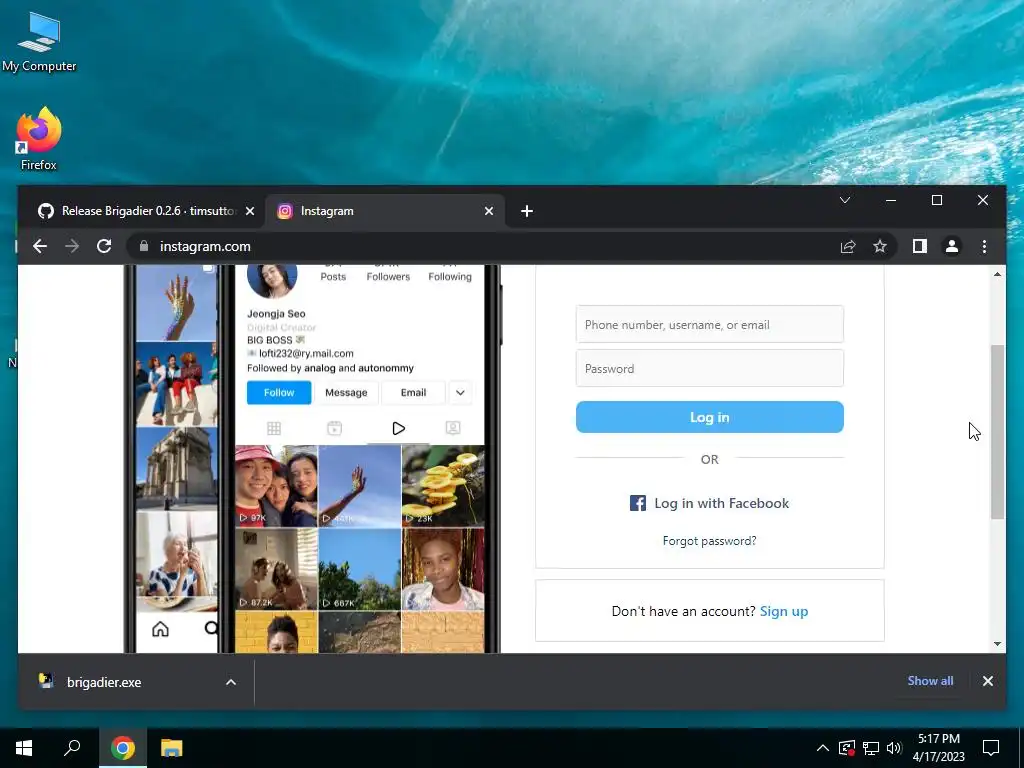
Task: Select the grid posts icon in mockup
Action: click(274, 428)
